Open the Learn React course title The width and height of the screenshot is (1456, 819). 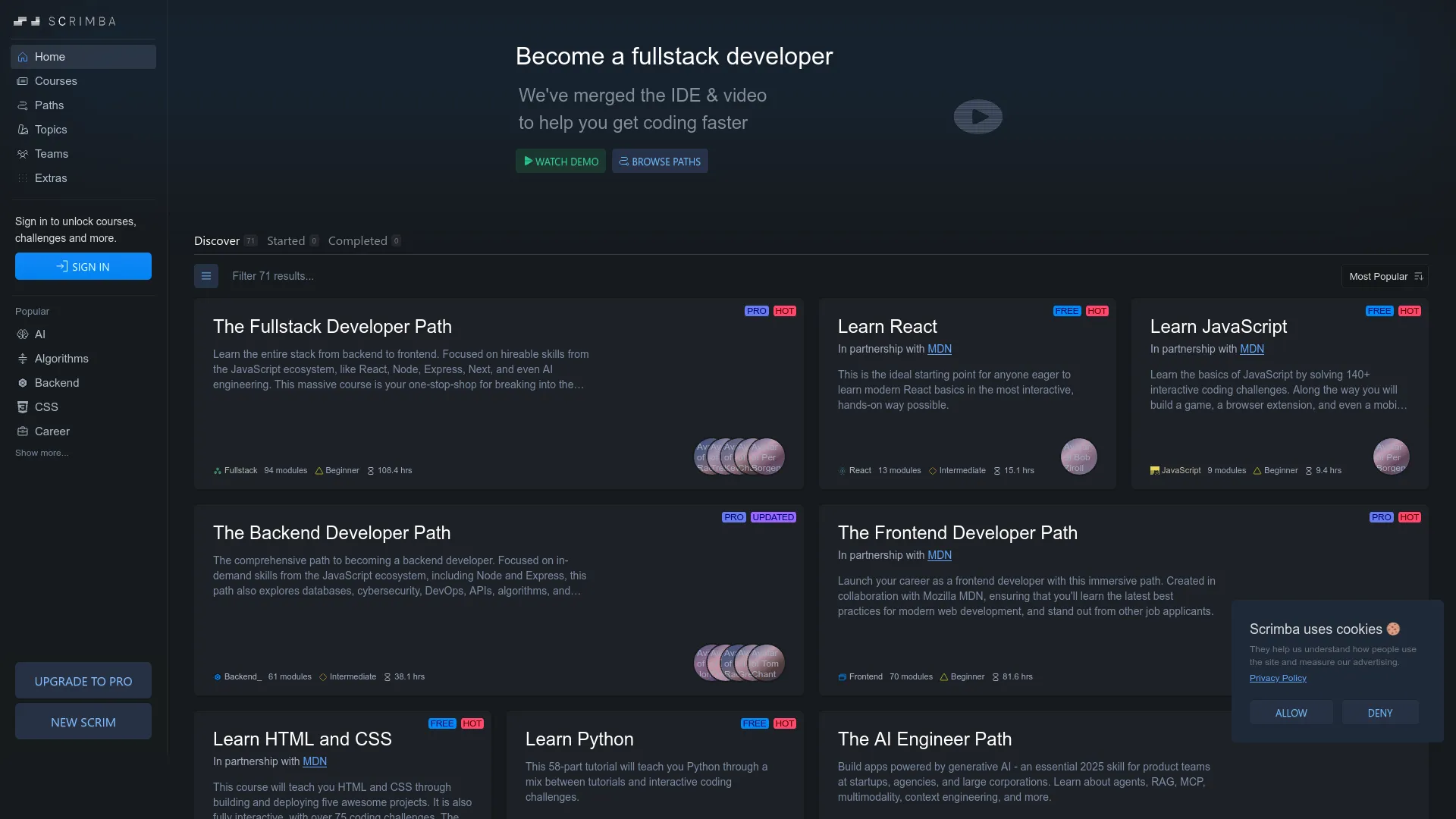(x=887, y=326)
